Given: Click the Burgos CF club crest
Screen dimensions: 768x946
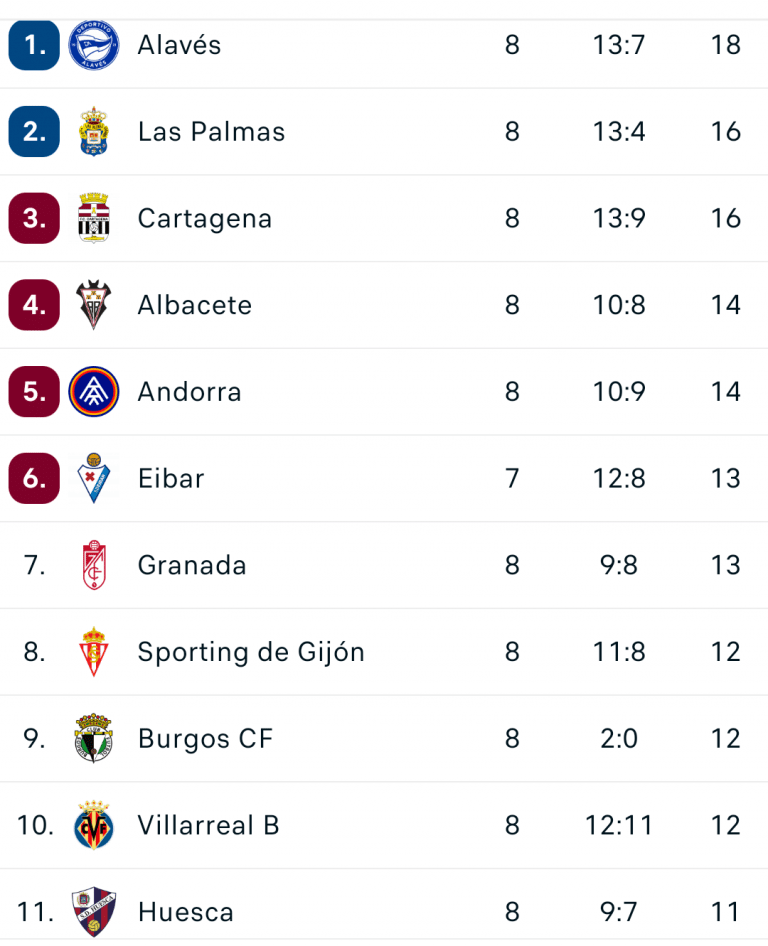Looking at the screenshot, I should (94, 739).
